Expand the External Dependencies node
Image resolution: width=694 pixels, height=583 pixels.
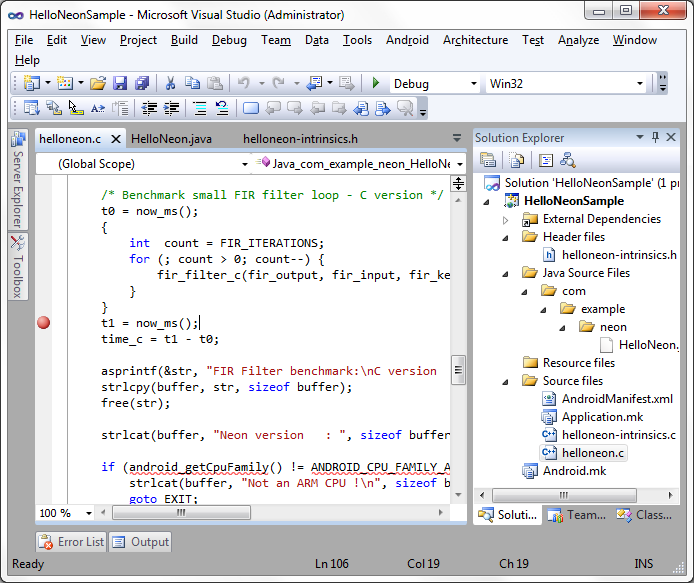pyautogui.click(x=506, y=219)
